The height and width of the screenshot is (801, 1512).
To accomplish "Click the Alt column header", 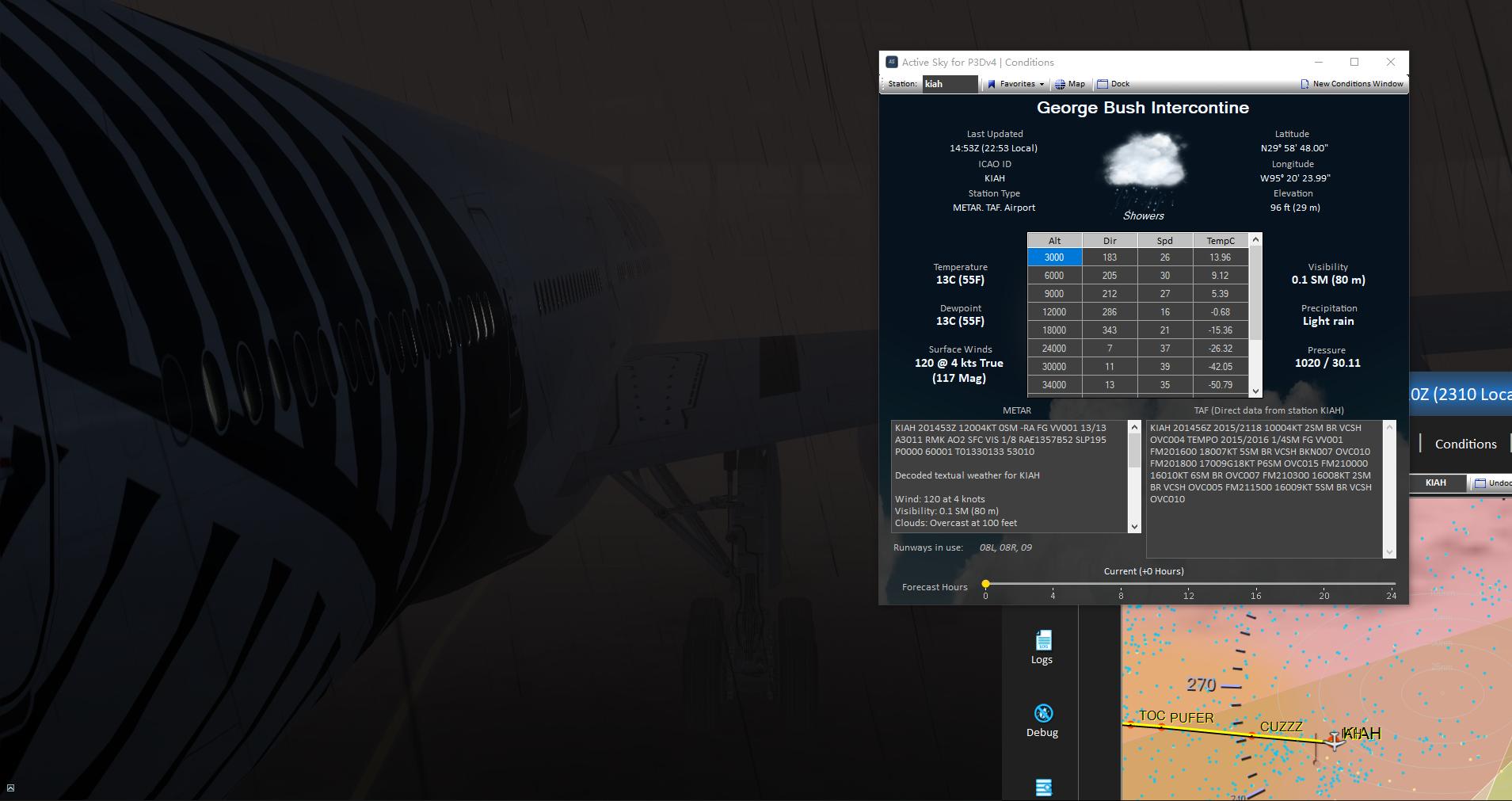I will click(1054, 241).
